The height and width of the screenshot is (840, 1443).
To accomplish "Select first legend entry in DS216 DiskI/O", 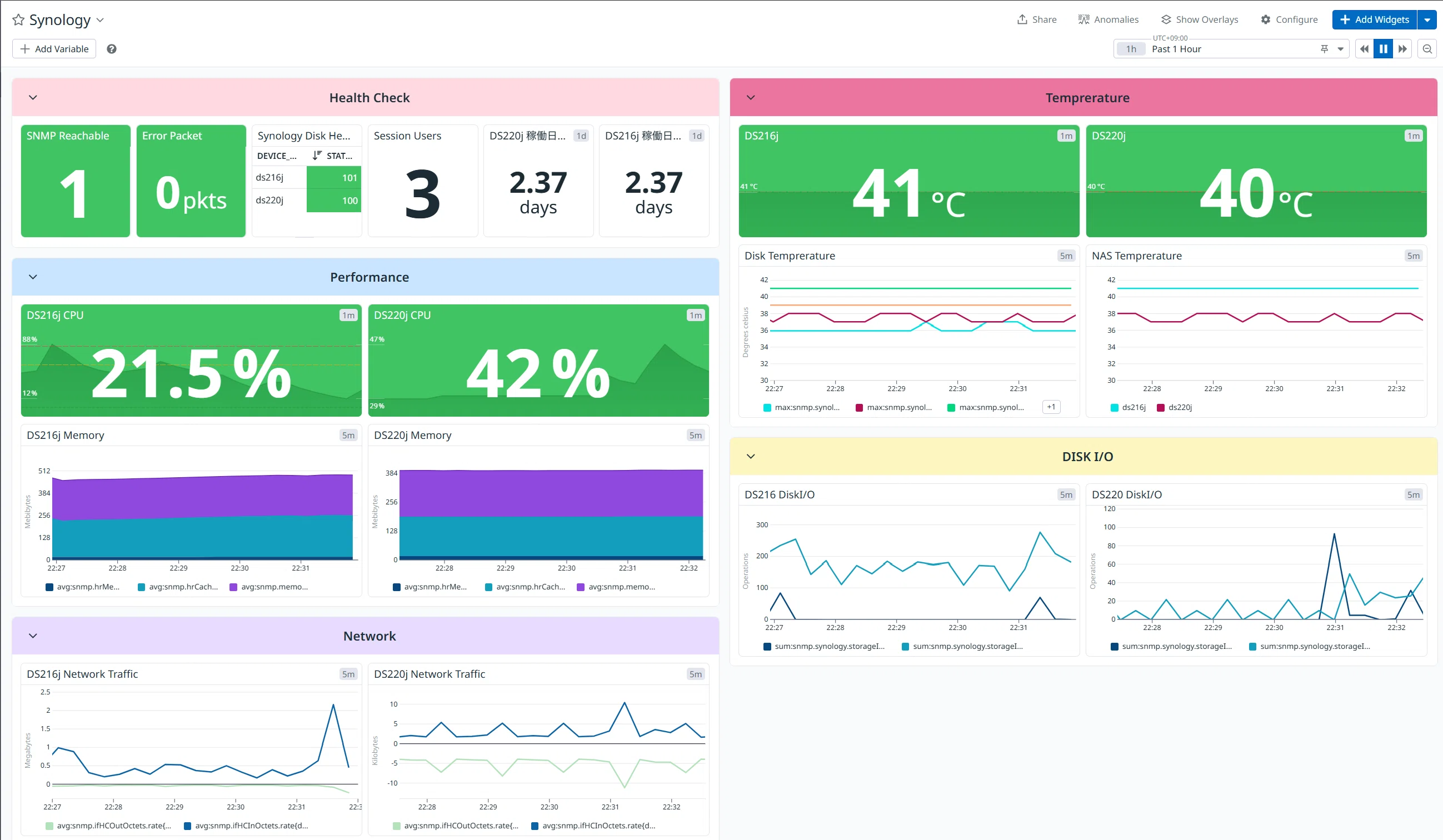I will [824, 647].
